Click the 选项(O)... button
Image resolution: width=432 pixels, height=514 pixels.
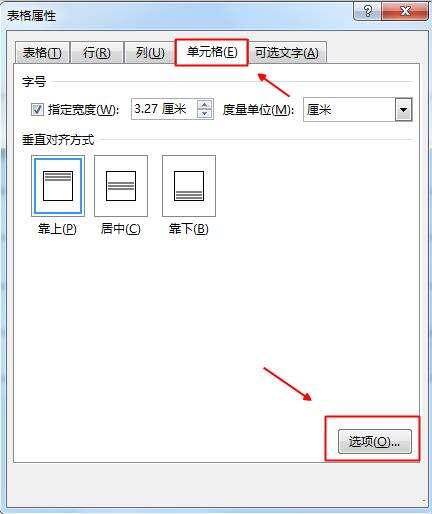click(375, 442)
